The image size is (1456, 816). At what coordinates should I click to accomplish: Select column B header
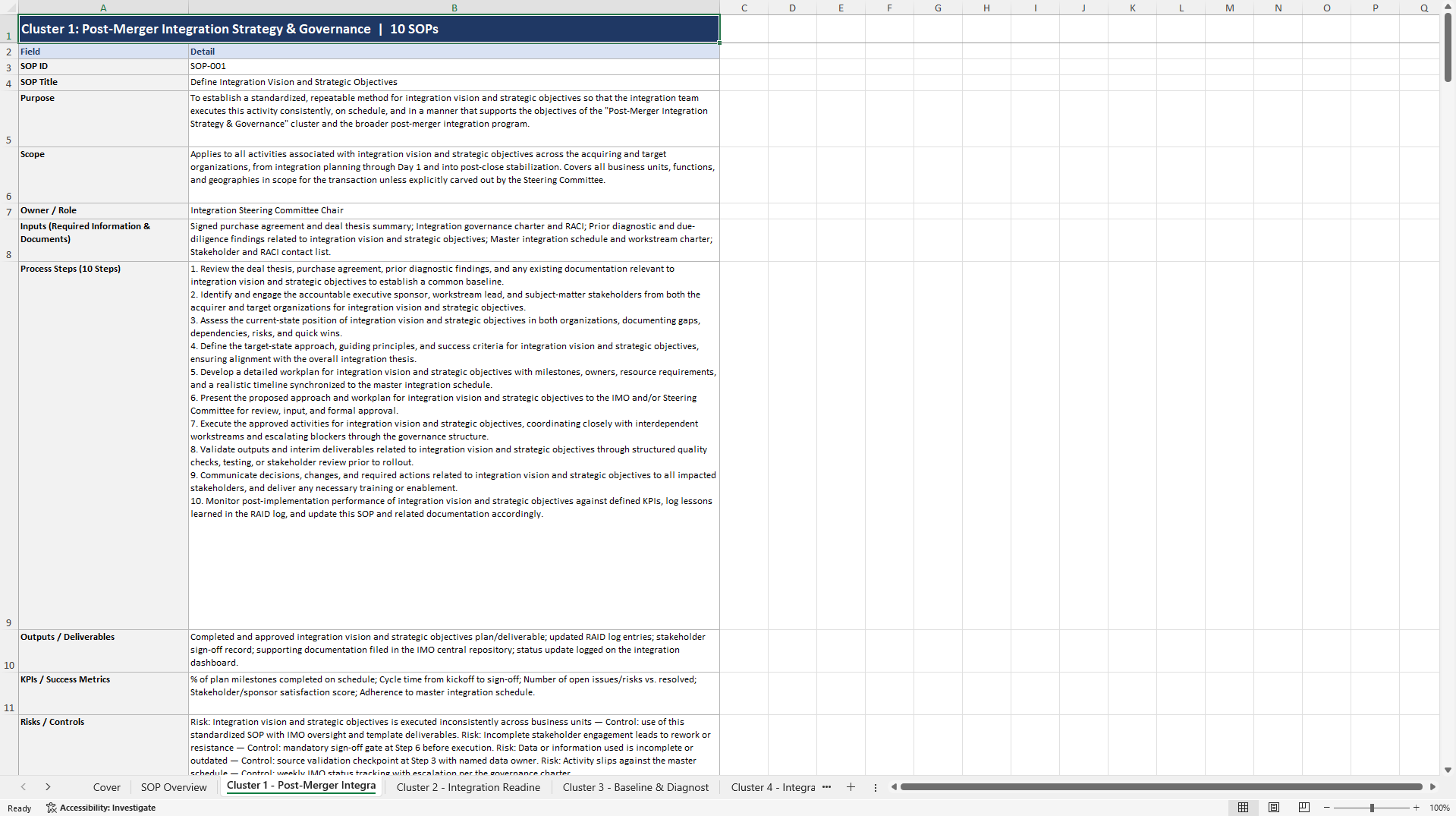[454, 8]
